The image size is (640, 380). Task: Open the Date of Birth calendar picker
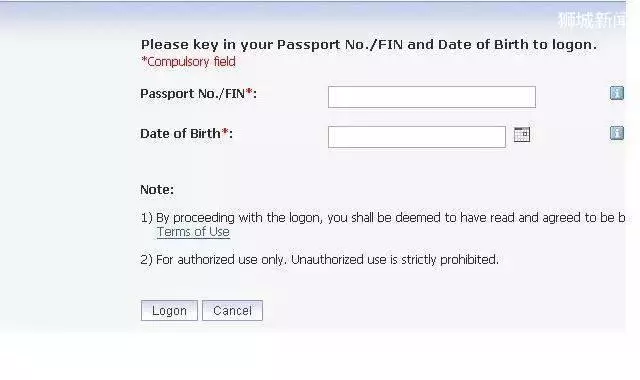pyautogui.click(x=522, y=134)
